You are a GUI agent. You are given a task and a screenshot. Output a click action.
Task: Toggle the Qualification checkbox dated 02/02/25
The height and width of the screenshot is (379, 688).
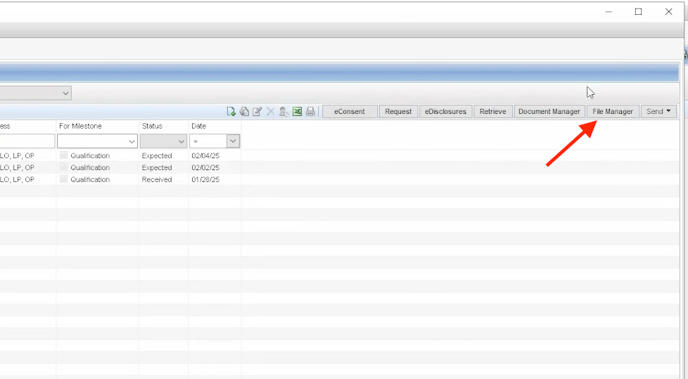pos(64,167)
